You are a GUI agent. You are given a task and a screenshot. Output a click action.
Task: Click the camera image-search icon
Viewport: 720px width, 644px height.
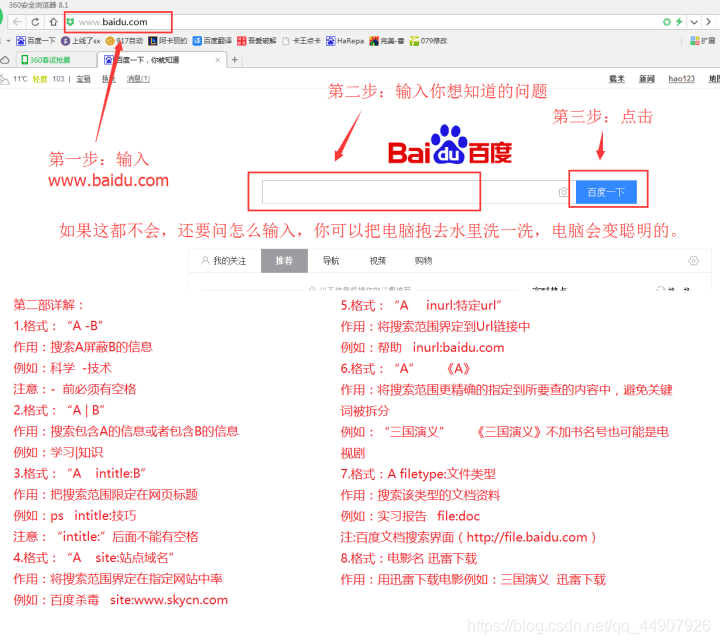point(564,192)
